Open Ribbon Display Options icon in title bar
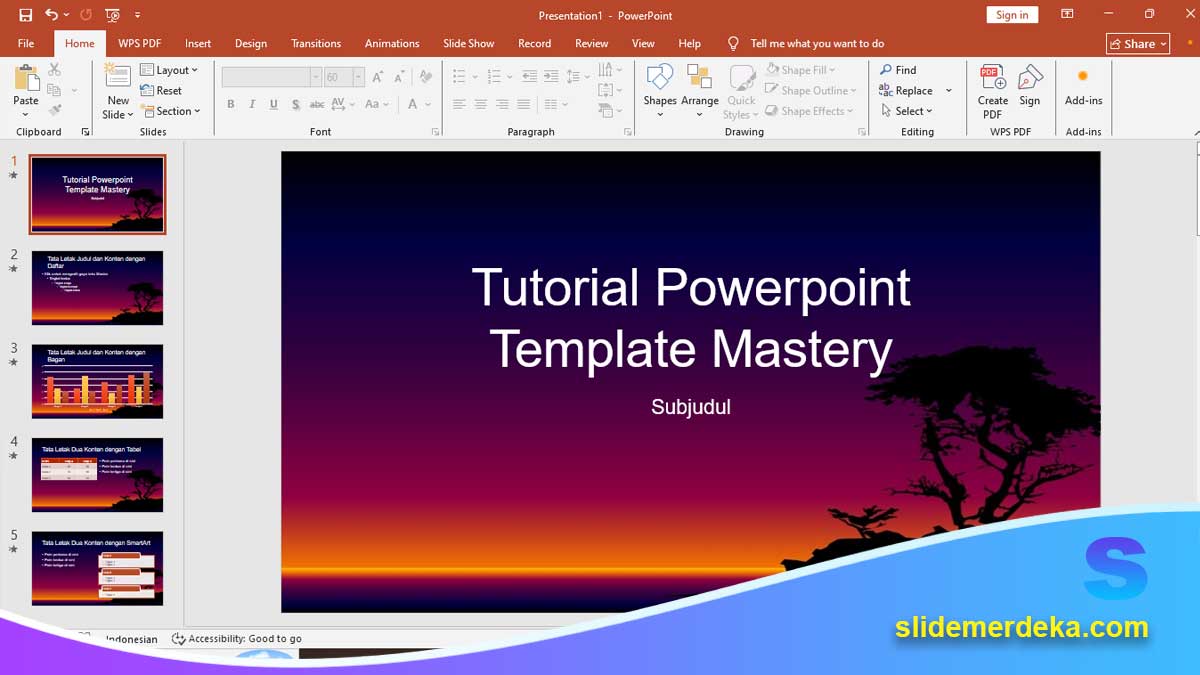 click(x=1068, y=15)
